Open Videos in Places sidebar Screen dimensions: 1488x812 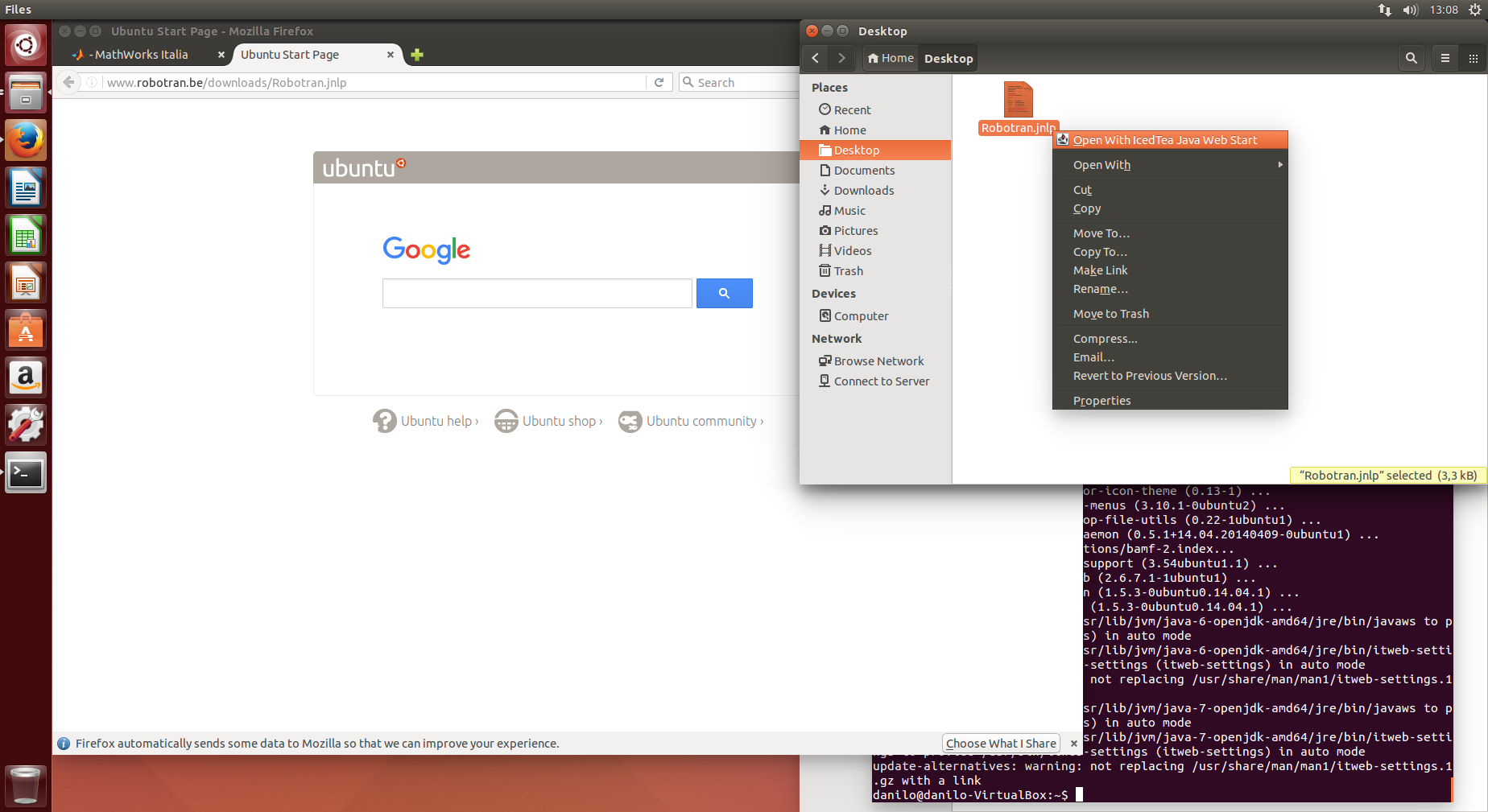[875, 251]
